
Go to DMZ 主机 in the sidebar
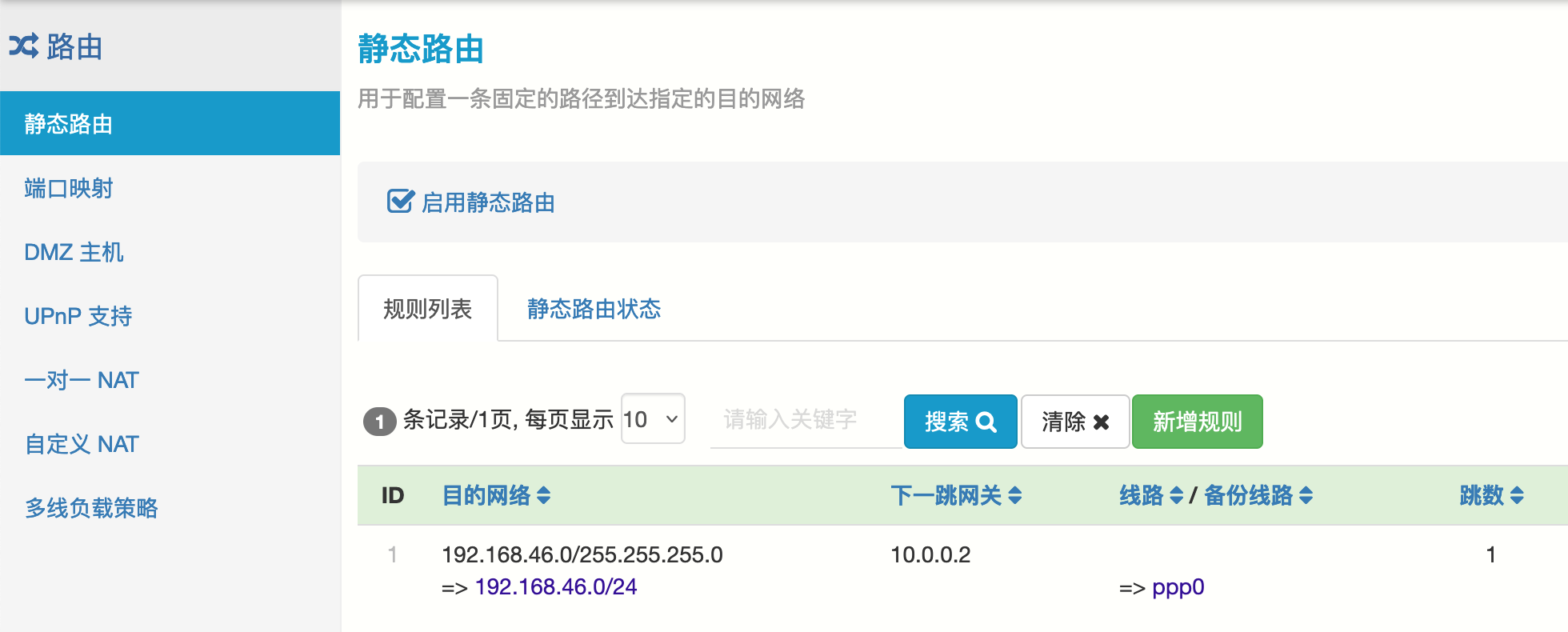(x=74, y=252)
